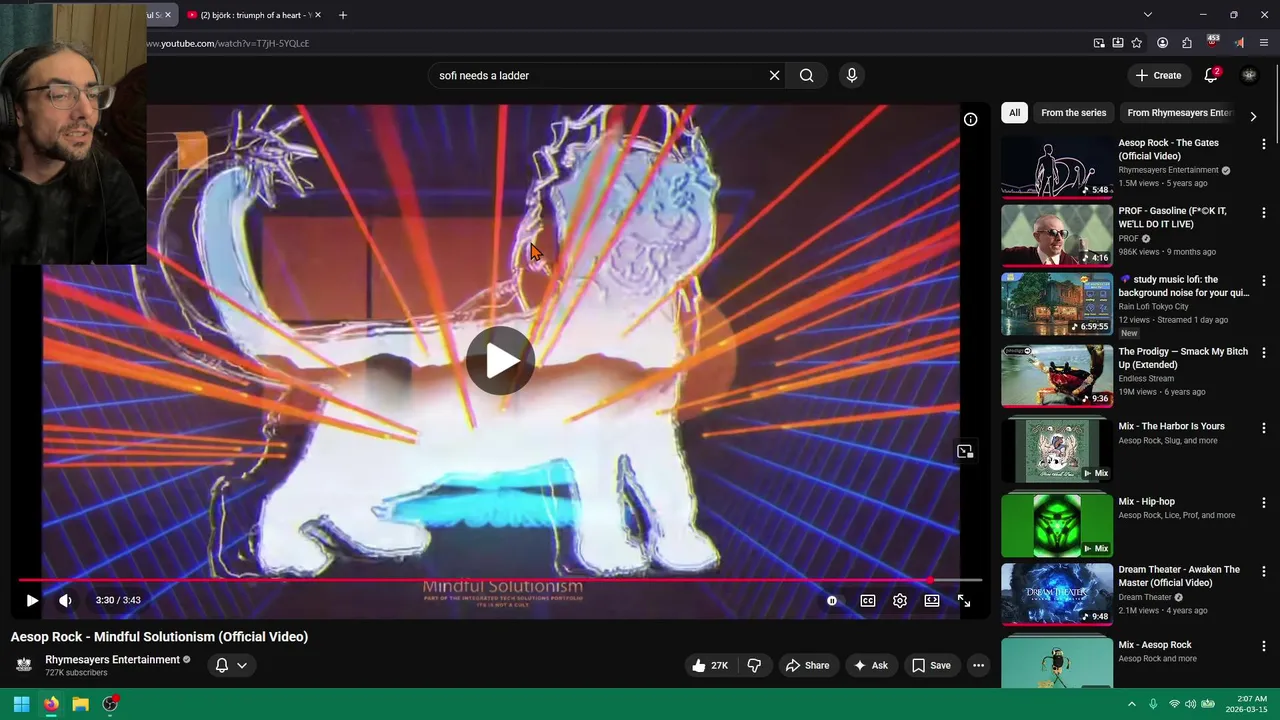
Task: Open the list-all-tabs chevron in title bar
Action: click(x=1148, y=15)
